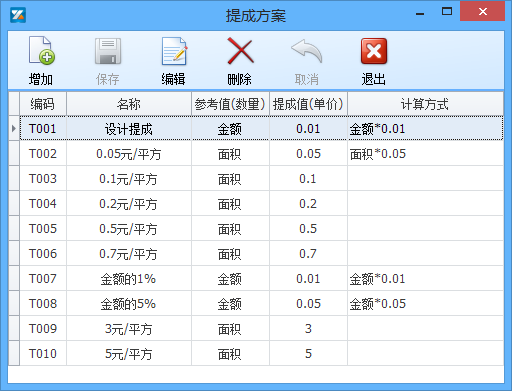The width and height of the screenshot is (512, 391).
Task: Sort by the 提成值(单价) column header
Action: coord(308,104)
